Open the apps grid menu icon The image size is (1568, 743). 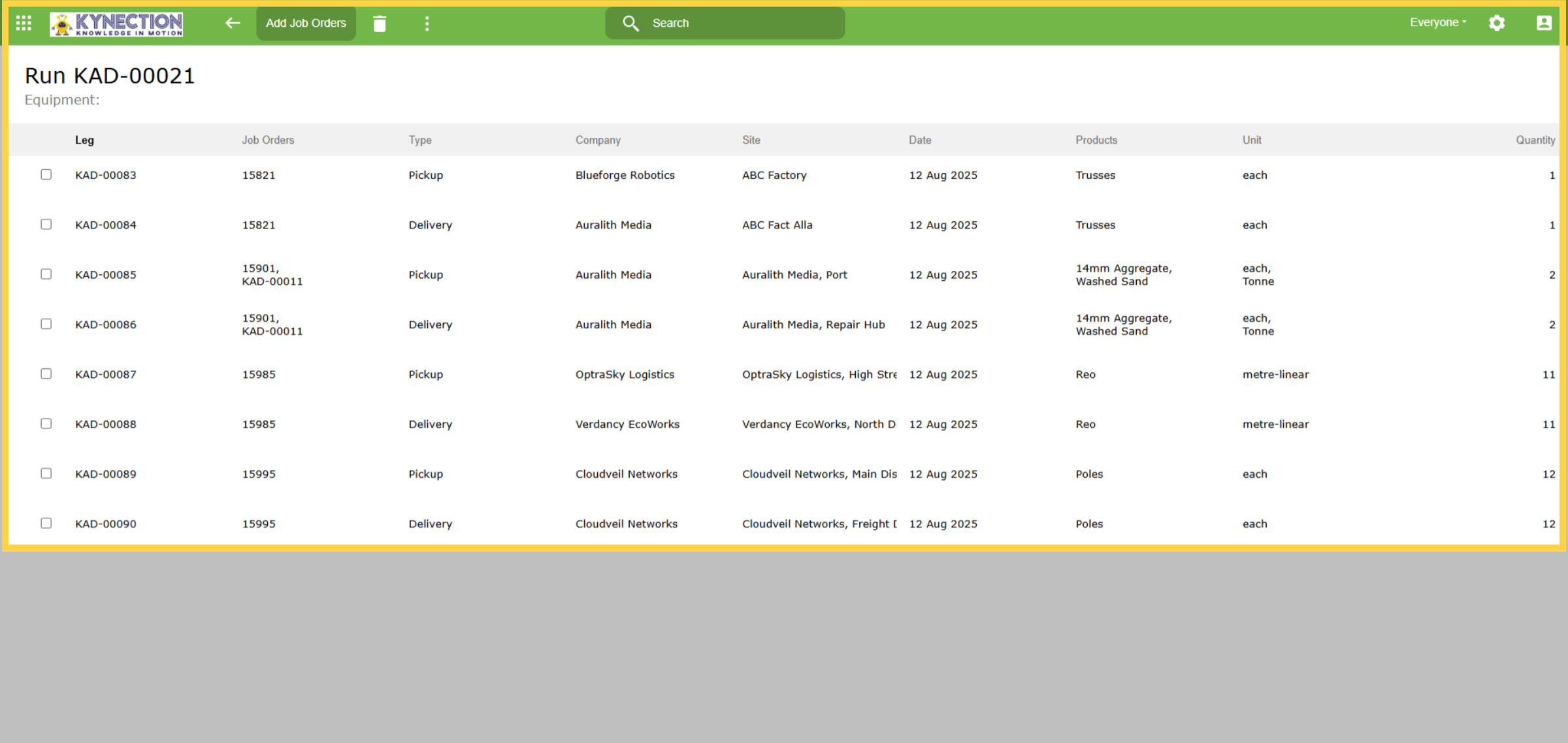point(24,24)
